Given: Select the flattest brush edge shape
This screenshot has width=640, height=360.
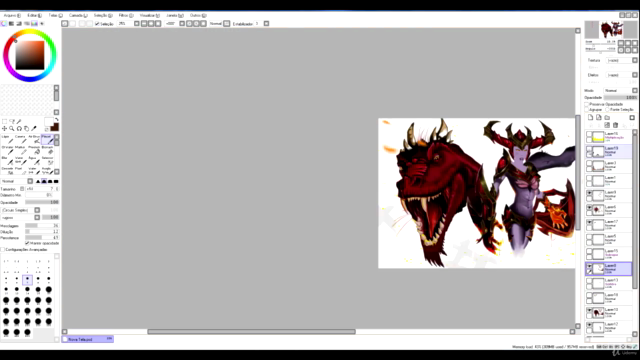Looking at the screenshot, I should pyautogui.click(x=56, y=181).
